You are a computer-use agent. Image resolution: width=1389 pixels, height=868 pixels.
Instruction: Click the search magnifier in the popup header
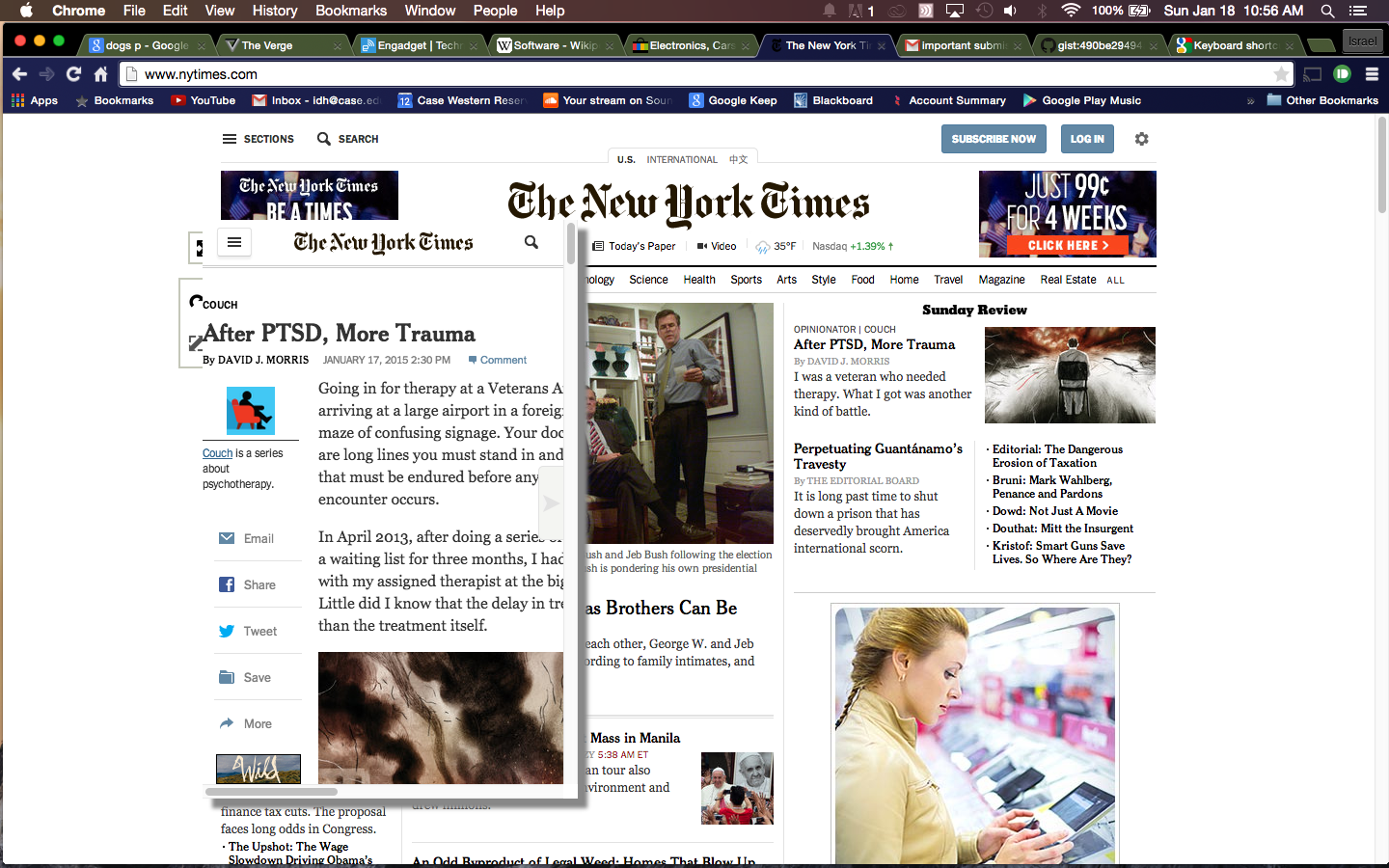pyautogui.click(x=531, y=242)
